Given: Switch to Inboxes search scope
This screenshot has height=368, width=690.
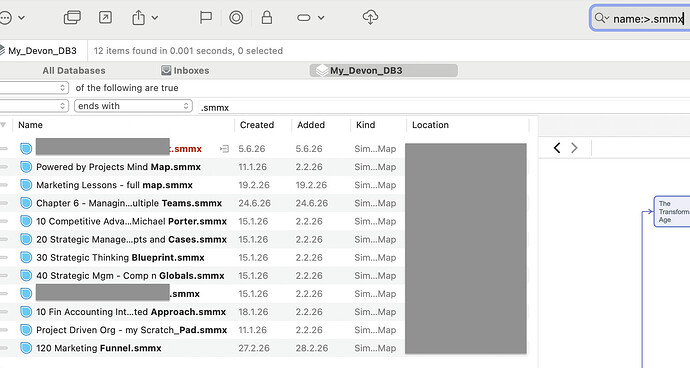Looking at the screenshot, I should 185,70.
